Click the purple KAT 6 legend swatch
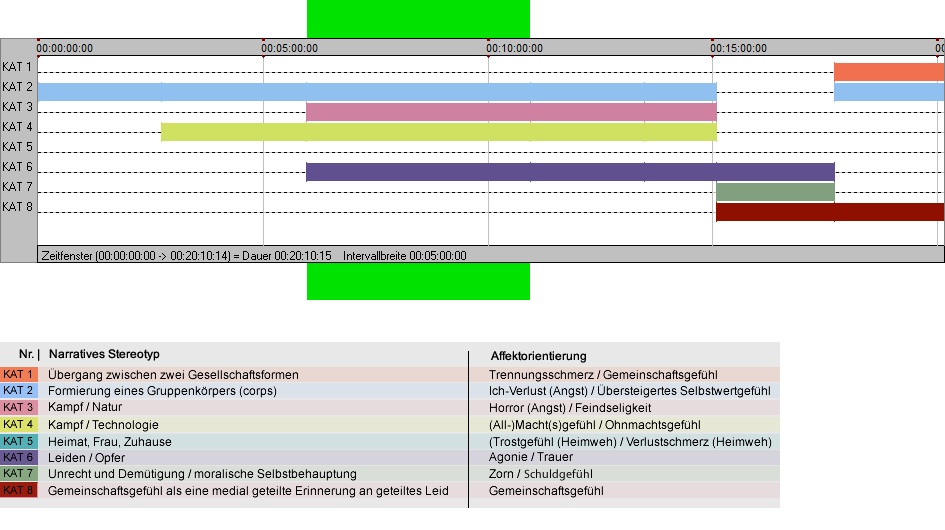 (x=19, y=458)
